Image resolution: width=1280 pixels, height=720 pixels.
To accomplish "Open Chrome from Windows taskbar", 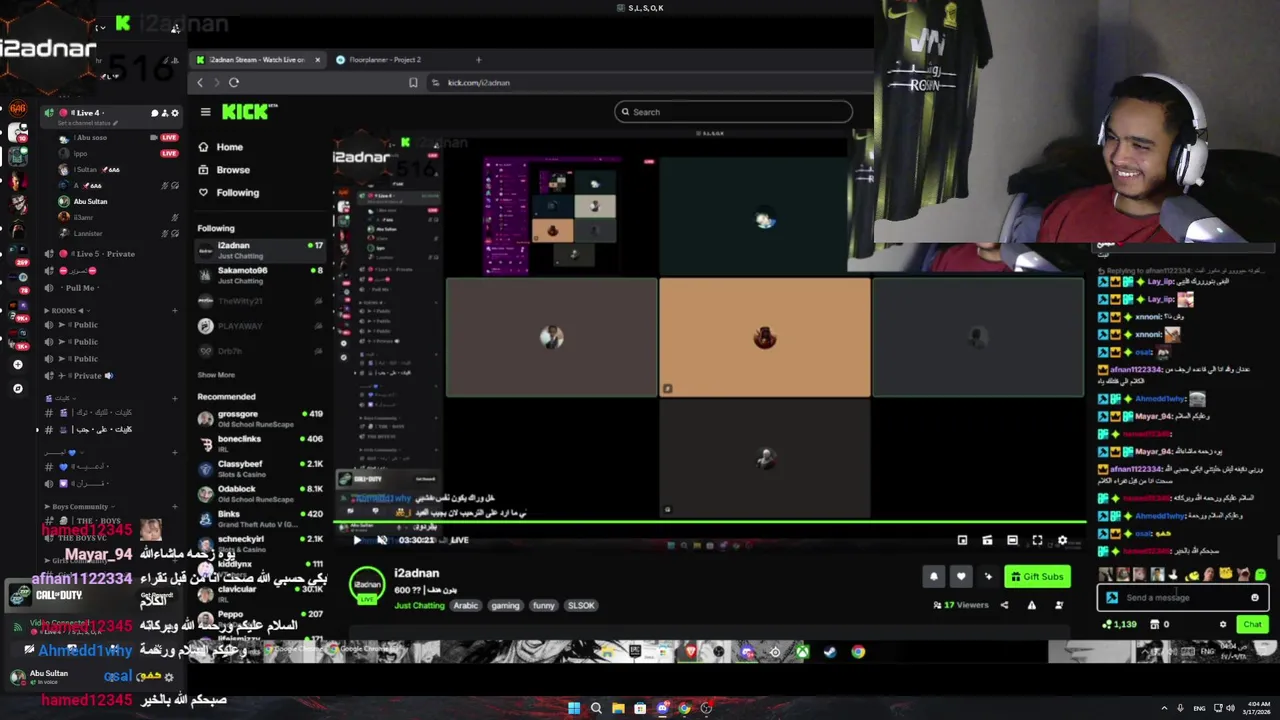I will pos(684,708).
